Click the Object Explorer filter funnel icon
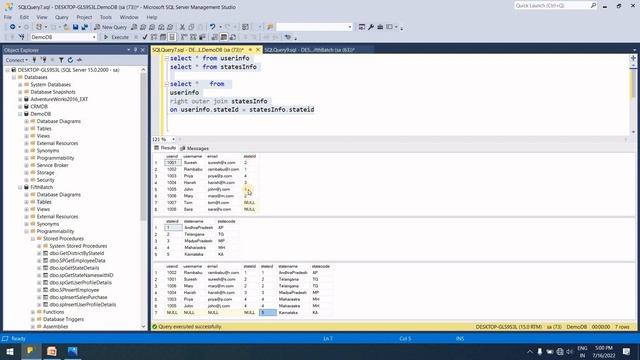The width and height of the screenshot is (640, 360). 61,60
